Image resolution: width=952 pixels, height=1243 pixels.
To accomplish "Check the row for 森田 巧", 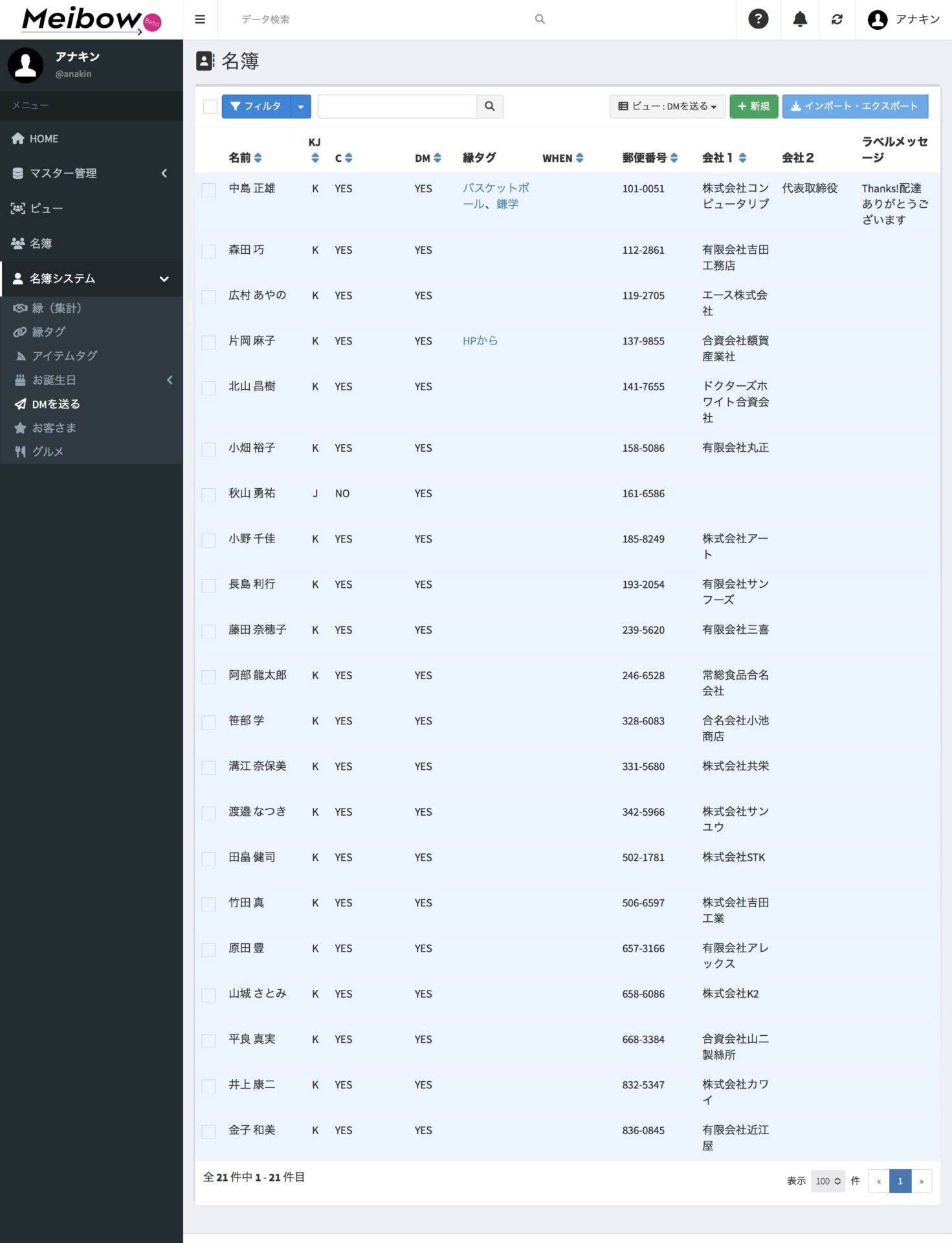I will [x=208, y=251].
